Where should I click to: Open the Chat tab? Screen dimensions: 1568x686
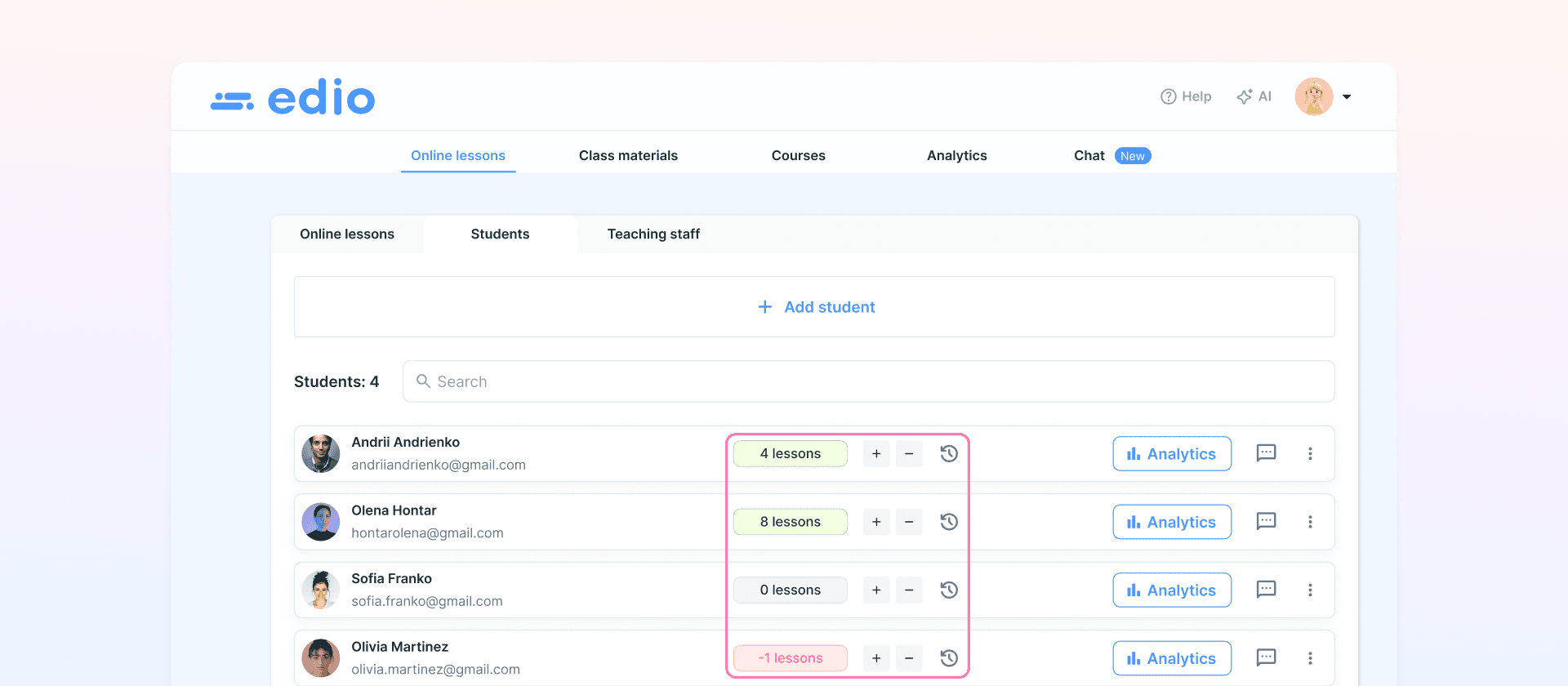tap(1111, 155)
